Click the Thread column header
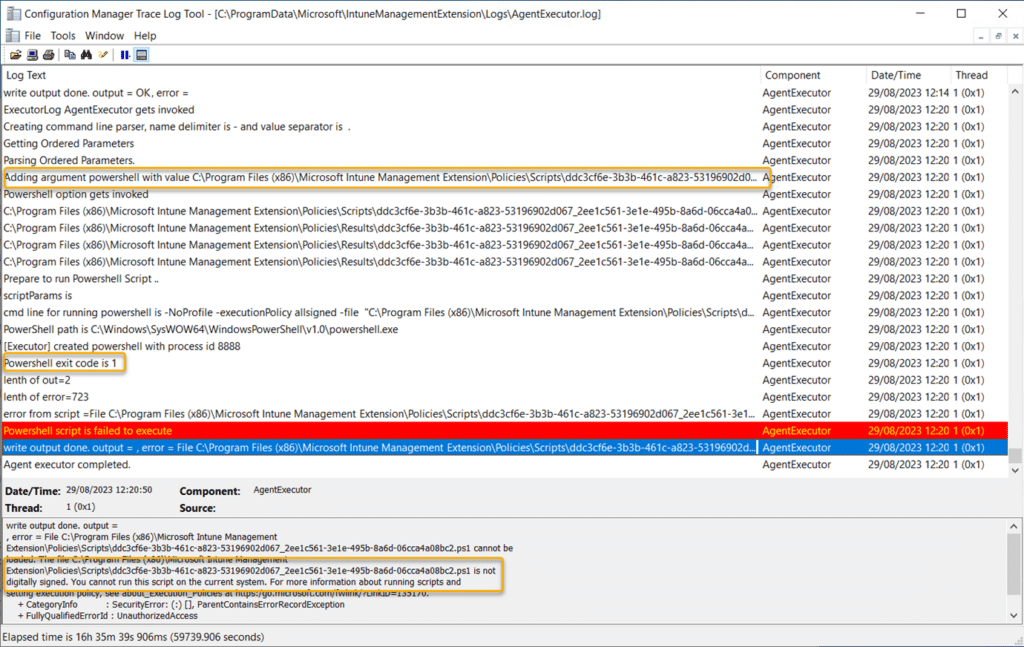Screen dimensions: 1024x647 (980, 75)
